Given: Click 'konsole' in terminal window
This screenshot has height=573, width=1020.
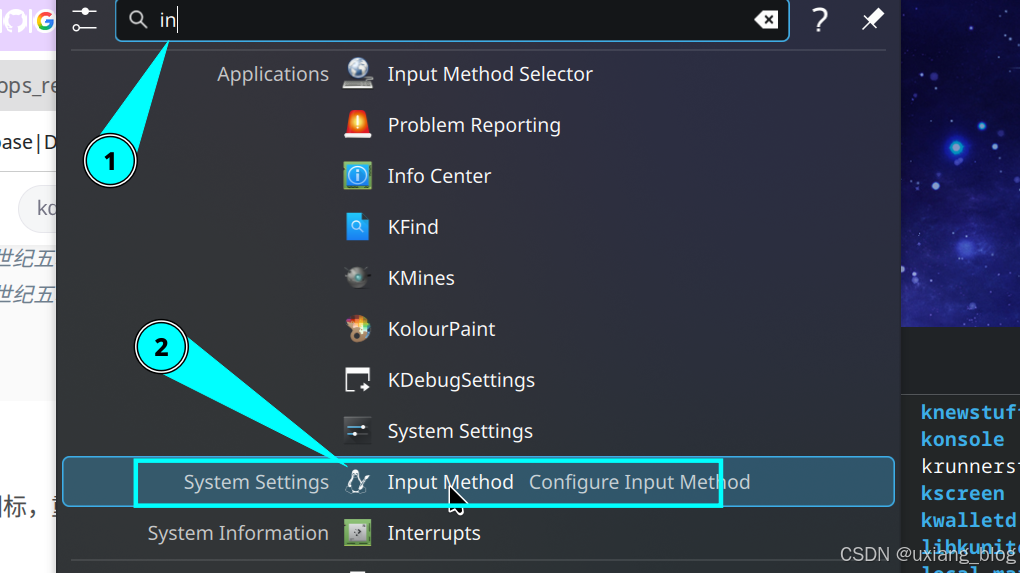Looking at the screenshot, I should point(962,439).
